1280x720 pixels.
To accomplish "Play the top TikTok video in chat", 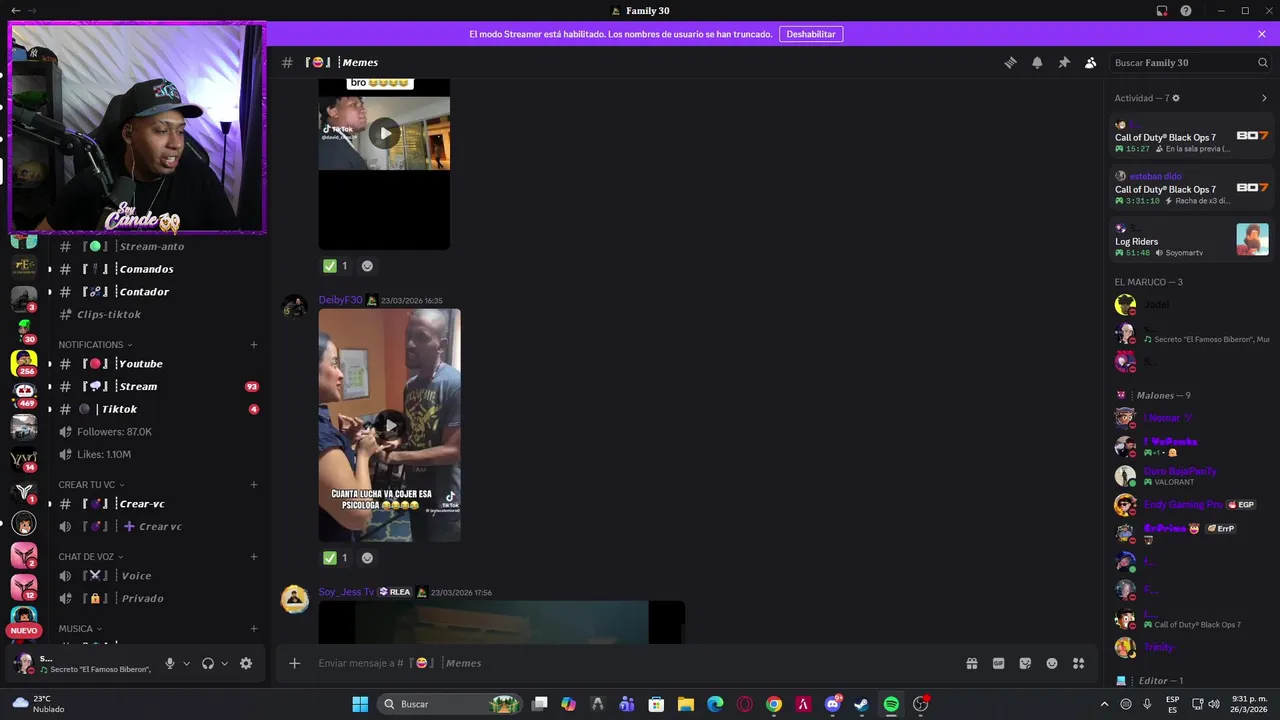I will [384, 133].
